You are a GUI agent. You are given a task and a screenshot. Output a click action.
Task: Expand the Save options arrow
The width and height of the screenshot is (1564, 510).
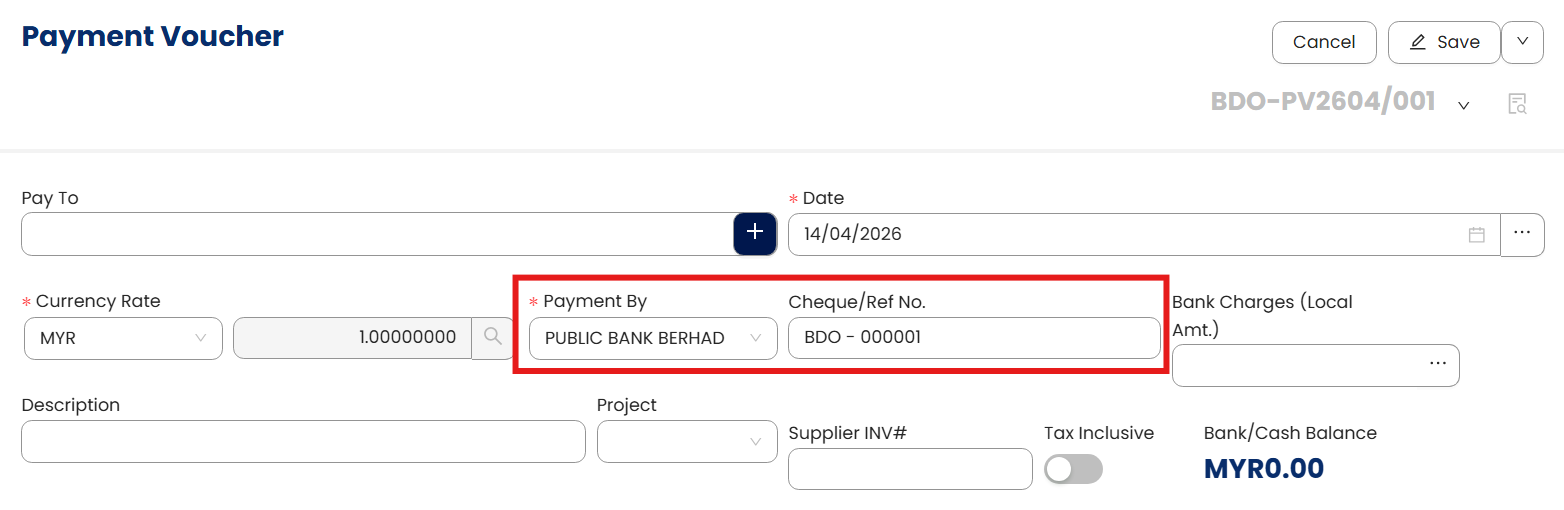pos(1523,42)
